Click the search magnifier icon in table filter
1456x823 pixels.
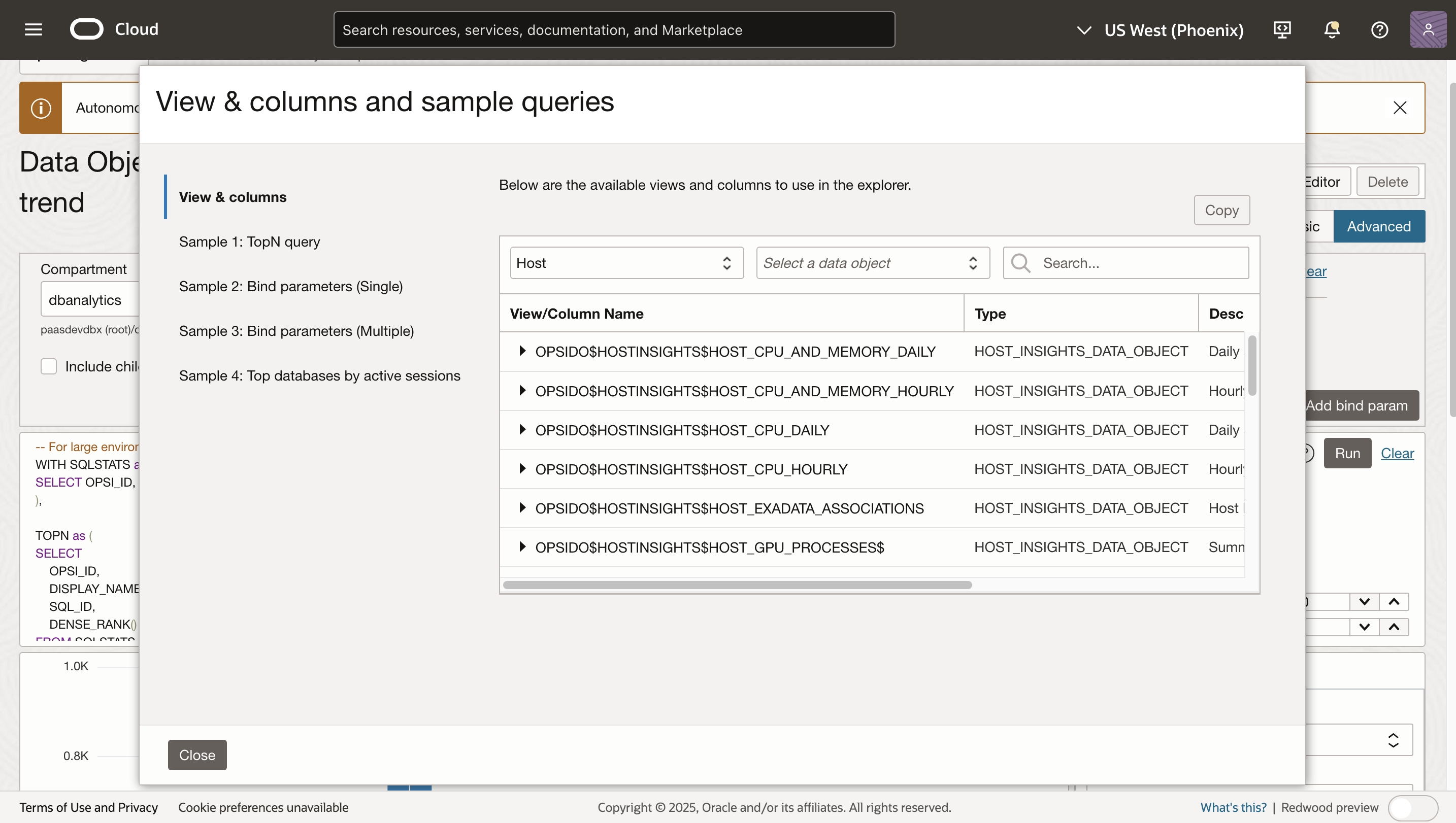click(1020, 263)
